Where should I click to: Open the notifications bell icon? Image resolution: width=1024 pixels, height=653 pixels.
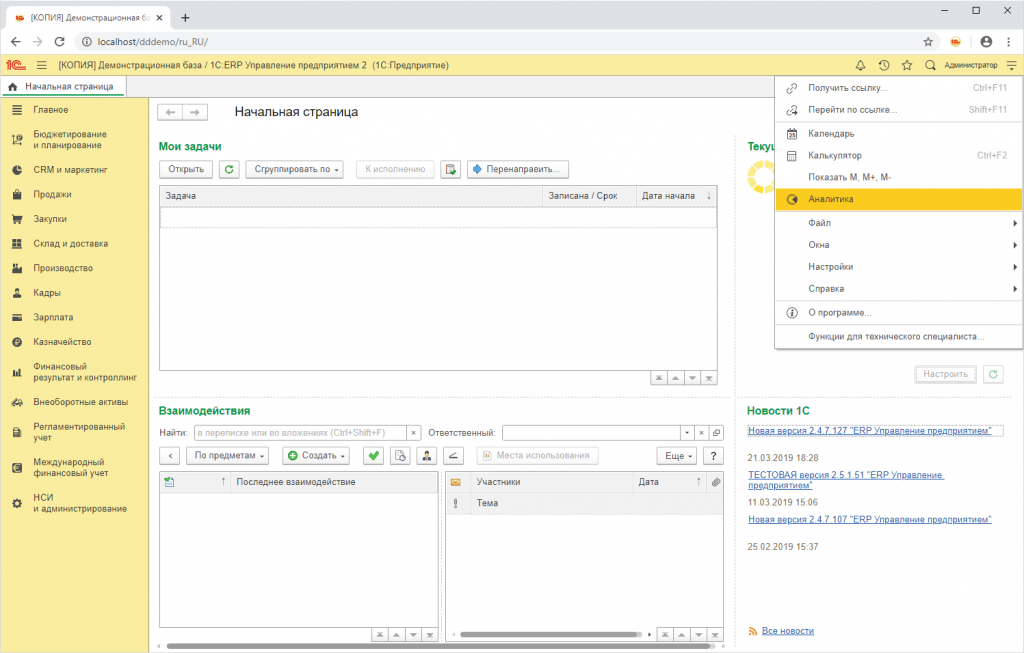(860, 65)
